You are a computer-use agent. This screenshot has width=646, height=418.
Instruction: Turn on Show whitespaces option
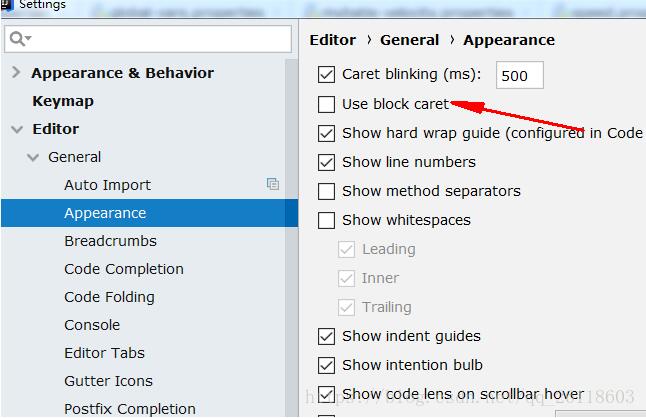coord(326,220)
